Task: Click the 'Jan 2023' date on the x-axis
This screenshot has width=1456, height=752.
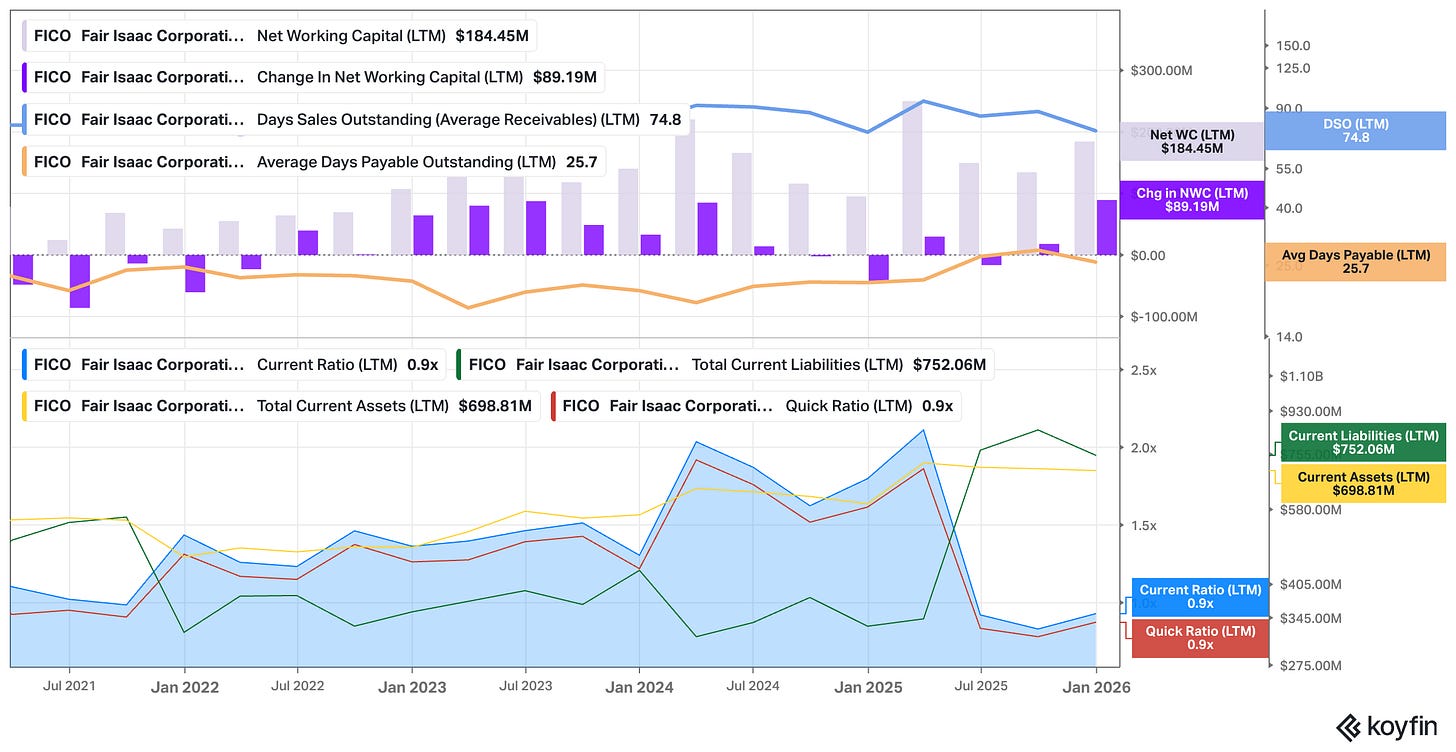Action: (412, 687)
